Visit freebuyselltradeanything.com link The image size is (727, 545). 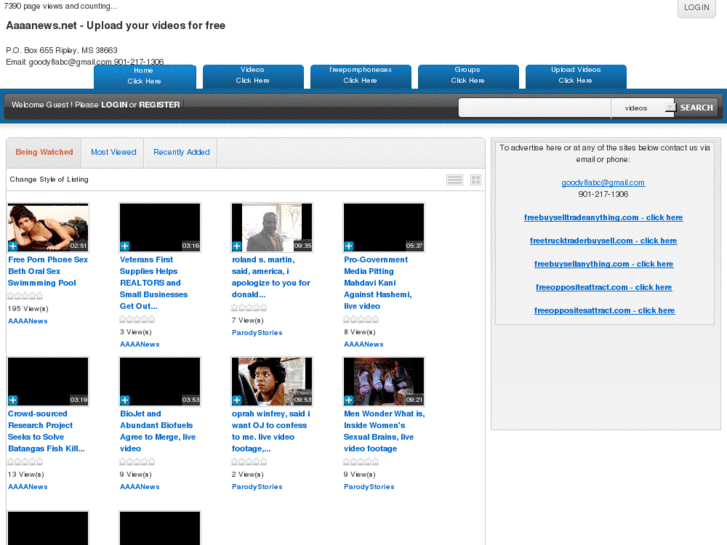(603, 218)
